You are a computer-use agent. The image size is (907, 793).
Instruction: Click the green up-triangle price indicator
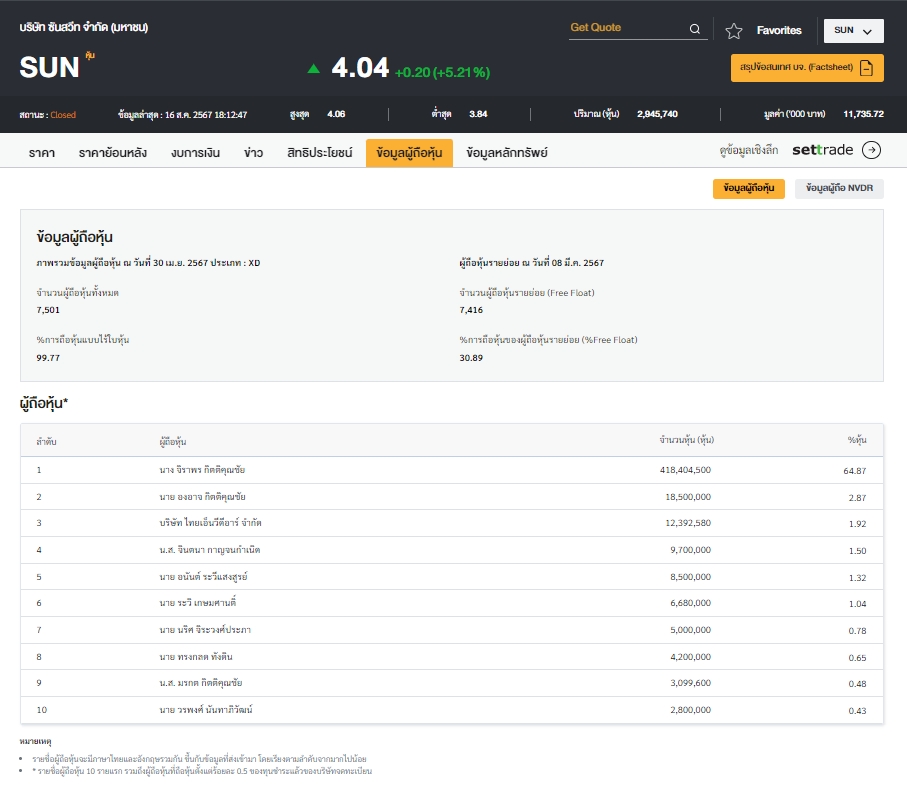click(314, 69)
